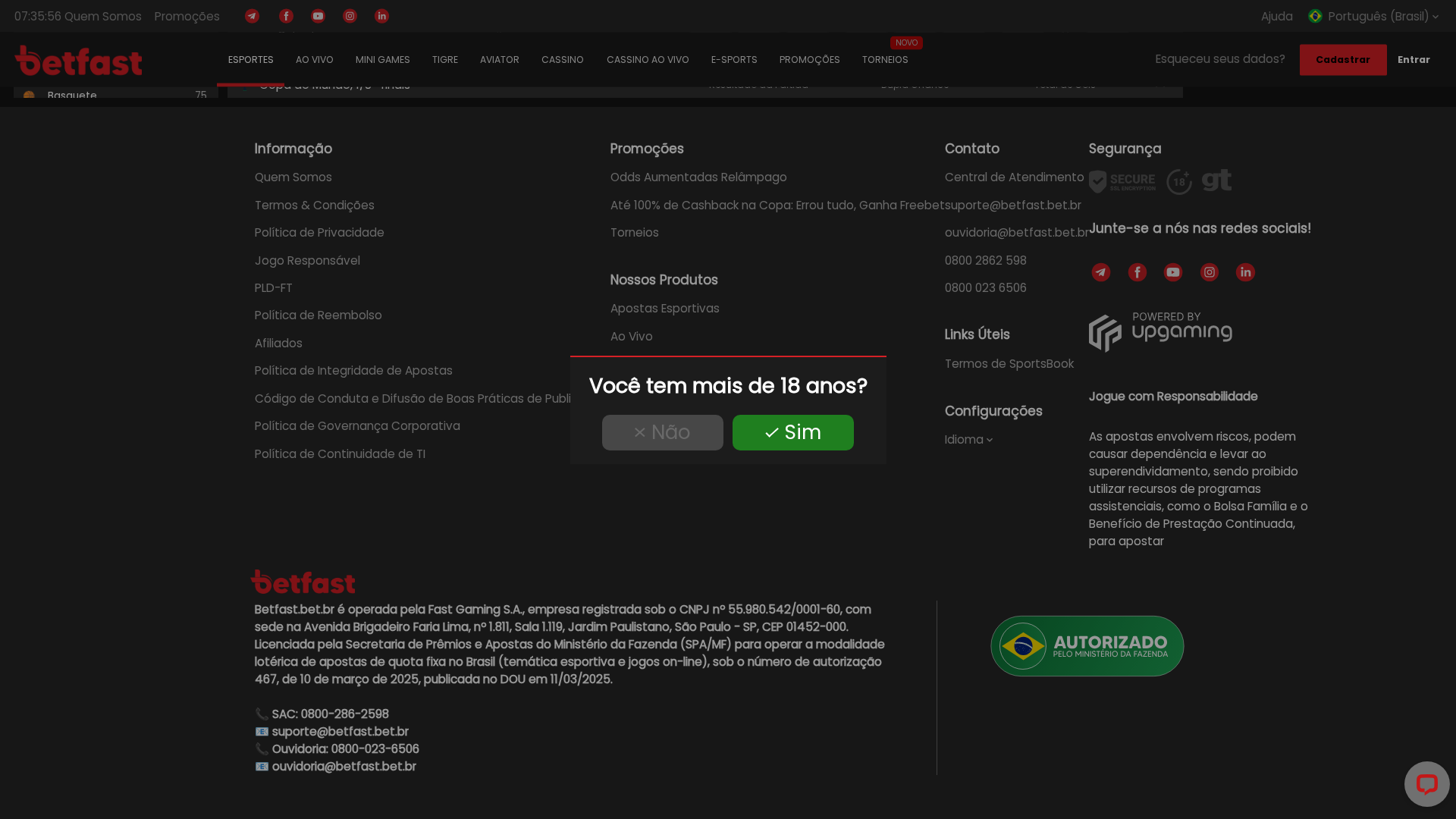Open the PROMOÇÕES navigation tab
The image size is (1456, 819).
(809, 60)
